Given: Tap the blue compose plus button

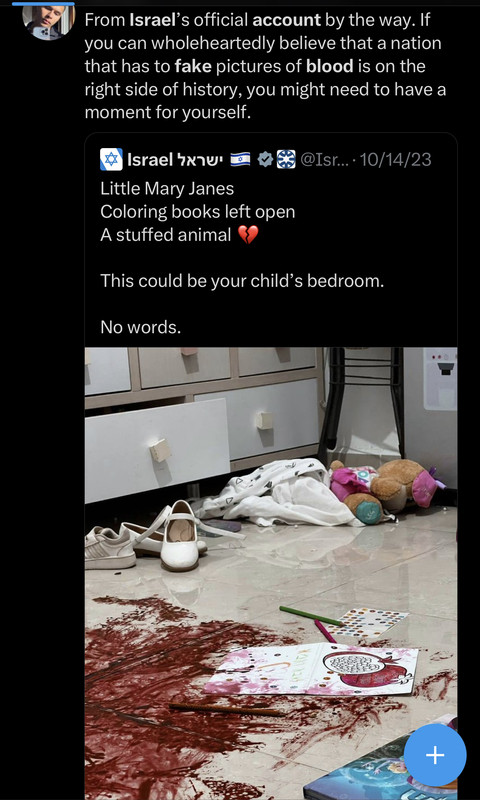Looking at the screenshot, I should pos(435,755).
